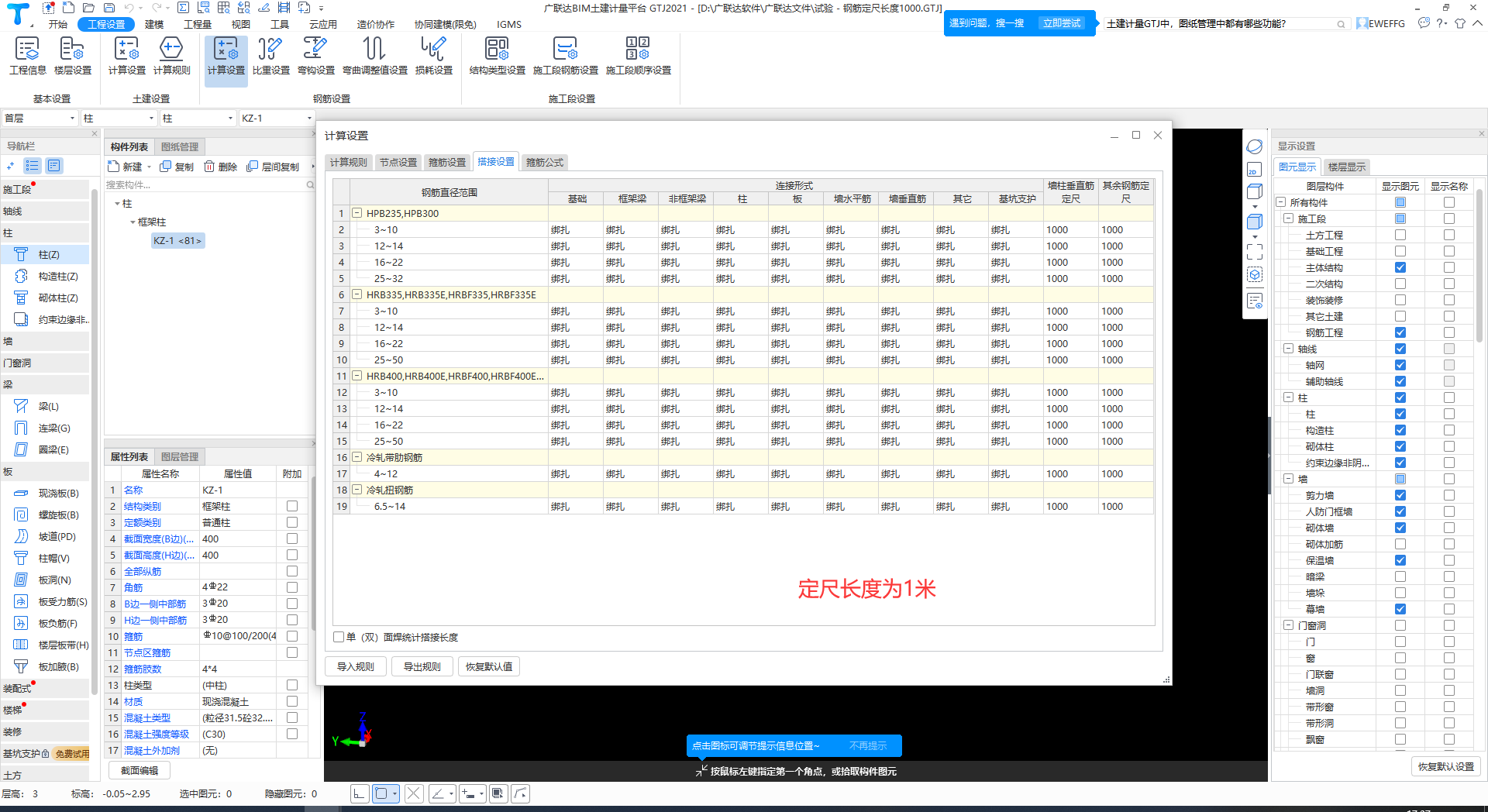The height and width of the screenshot is (812, 1488).
Task: Open the 首层 floor dropdown
Action: (x=40, y=119)
